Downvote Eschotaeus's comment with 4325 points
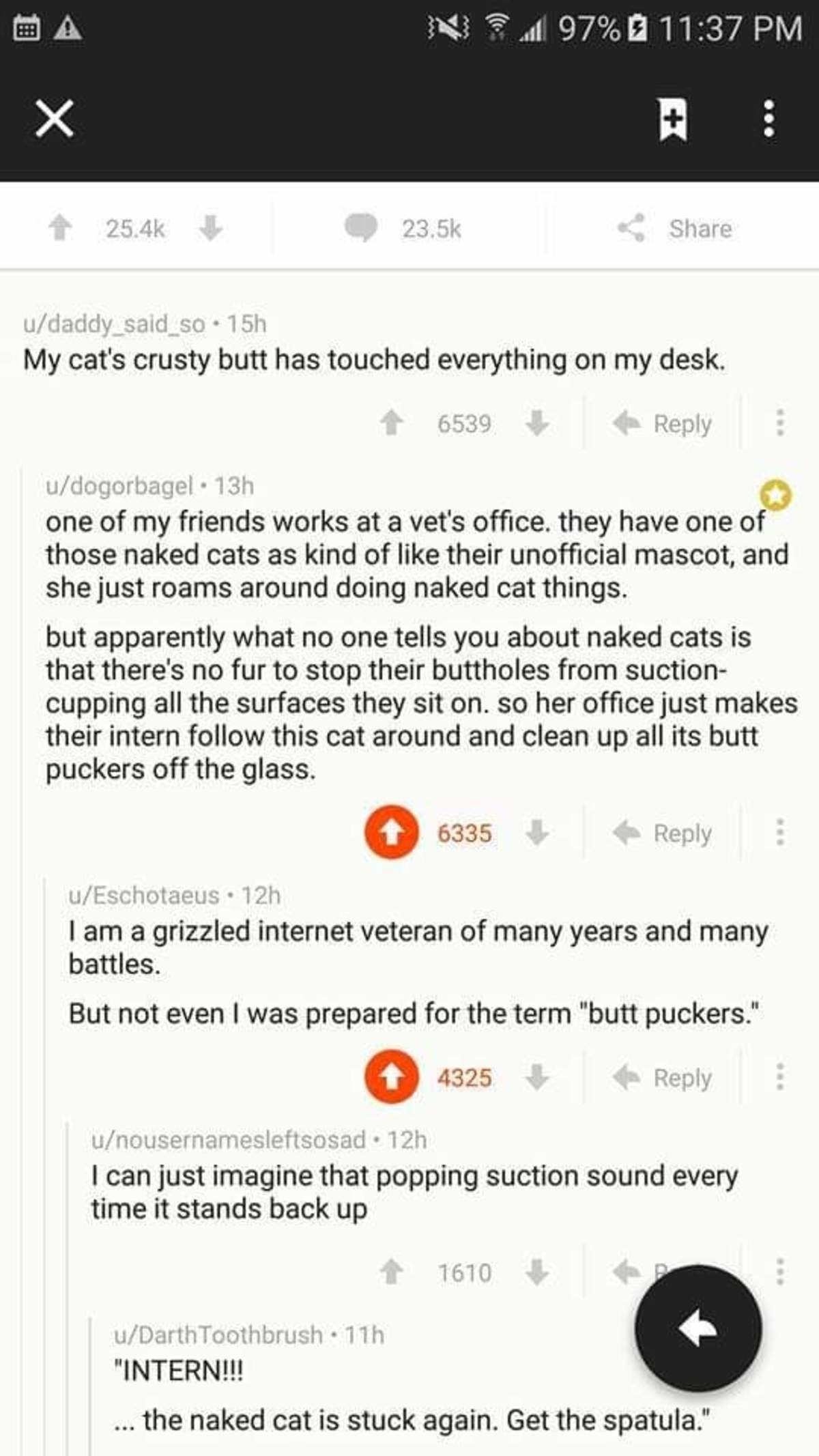This screenshot has height=1456, width=819. (x=538, y=1077)
